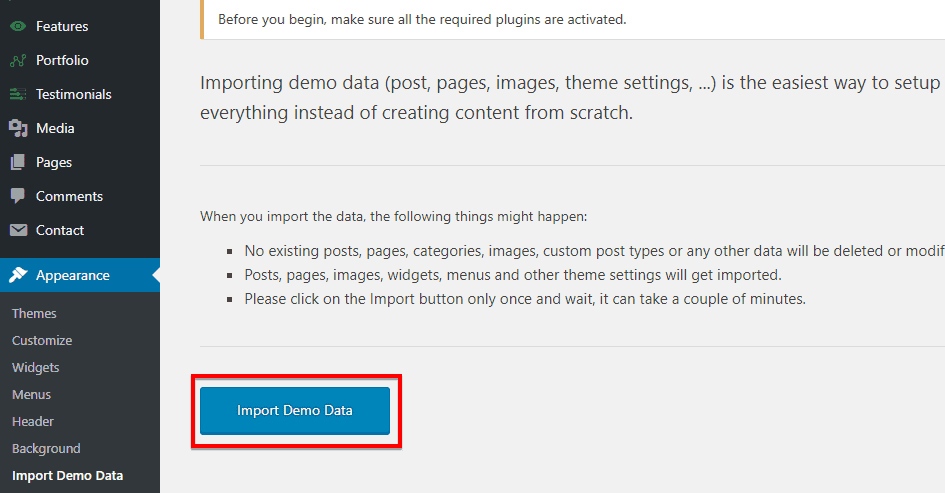Click the Comments speech bubble icon
Viewport: 945px width, 493px height.
click(x=18, y=196)
